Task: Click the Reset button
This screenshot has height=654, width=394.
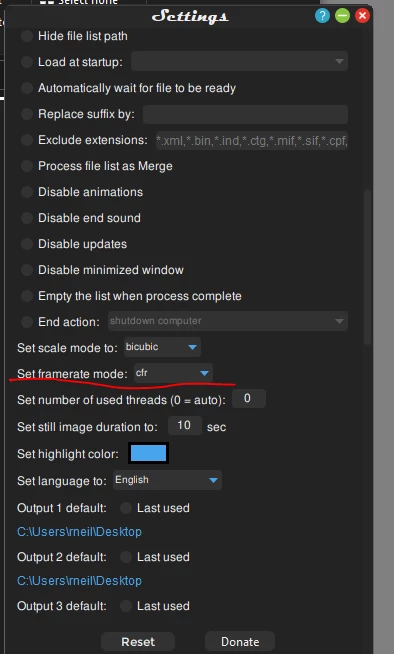Action: point(138,641)
